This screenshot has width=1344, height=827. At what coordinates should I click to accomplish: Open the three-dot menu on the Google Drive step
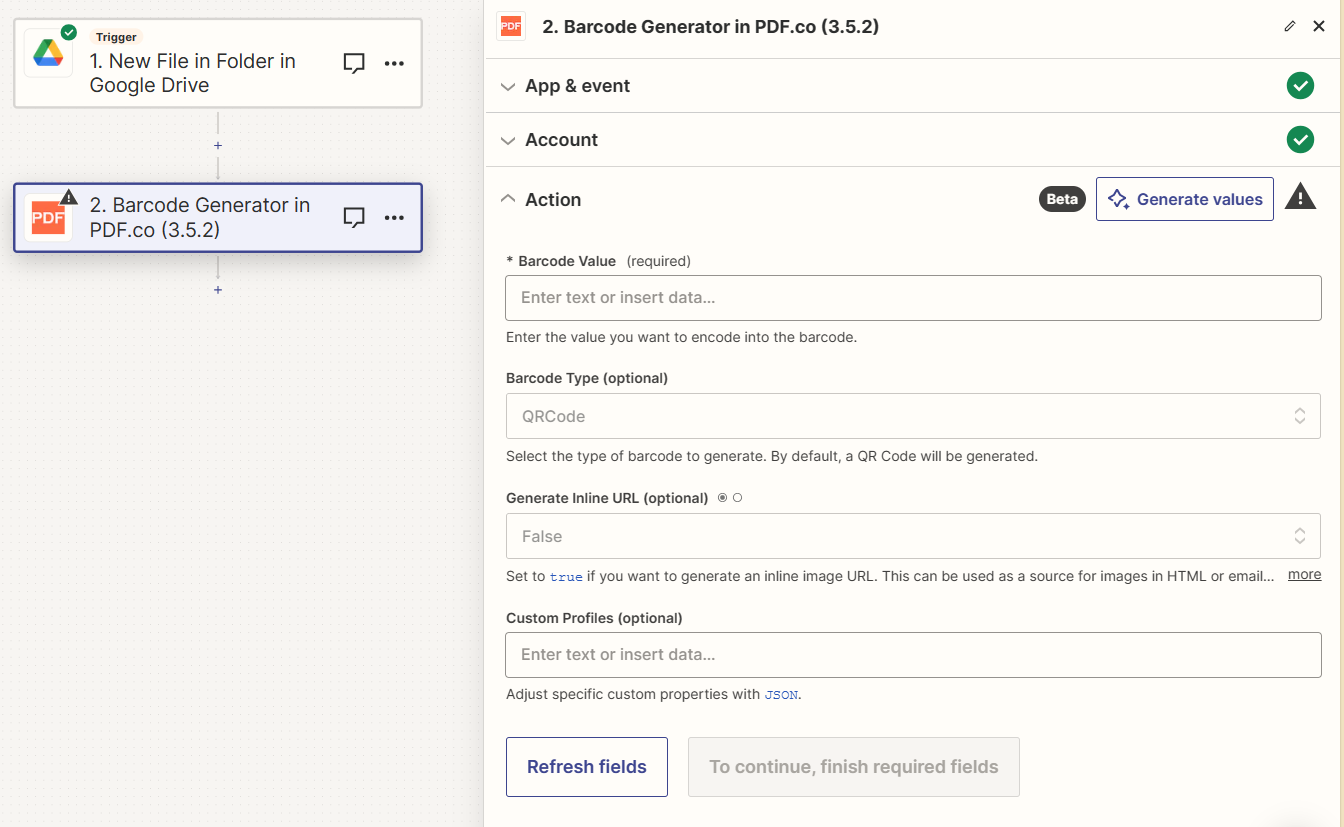point(394,62)
